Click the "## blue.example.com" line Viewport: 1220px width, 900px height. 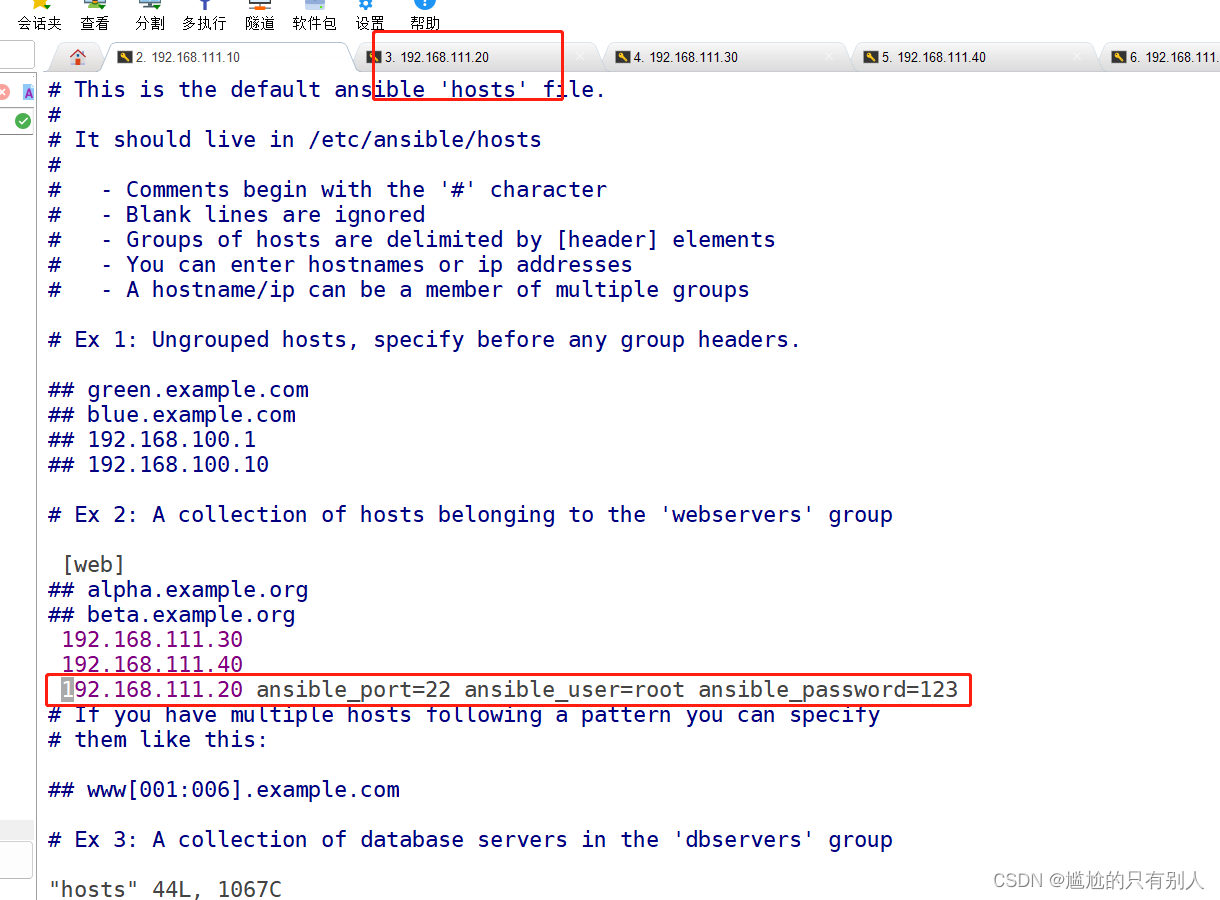pyautogui.click(x=172, y=415)
